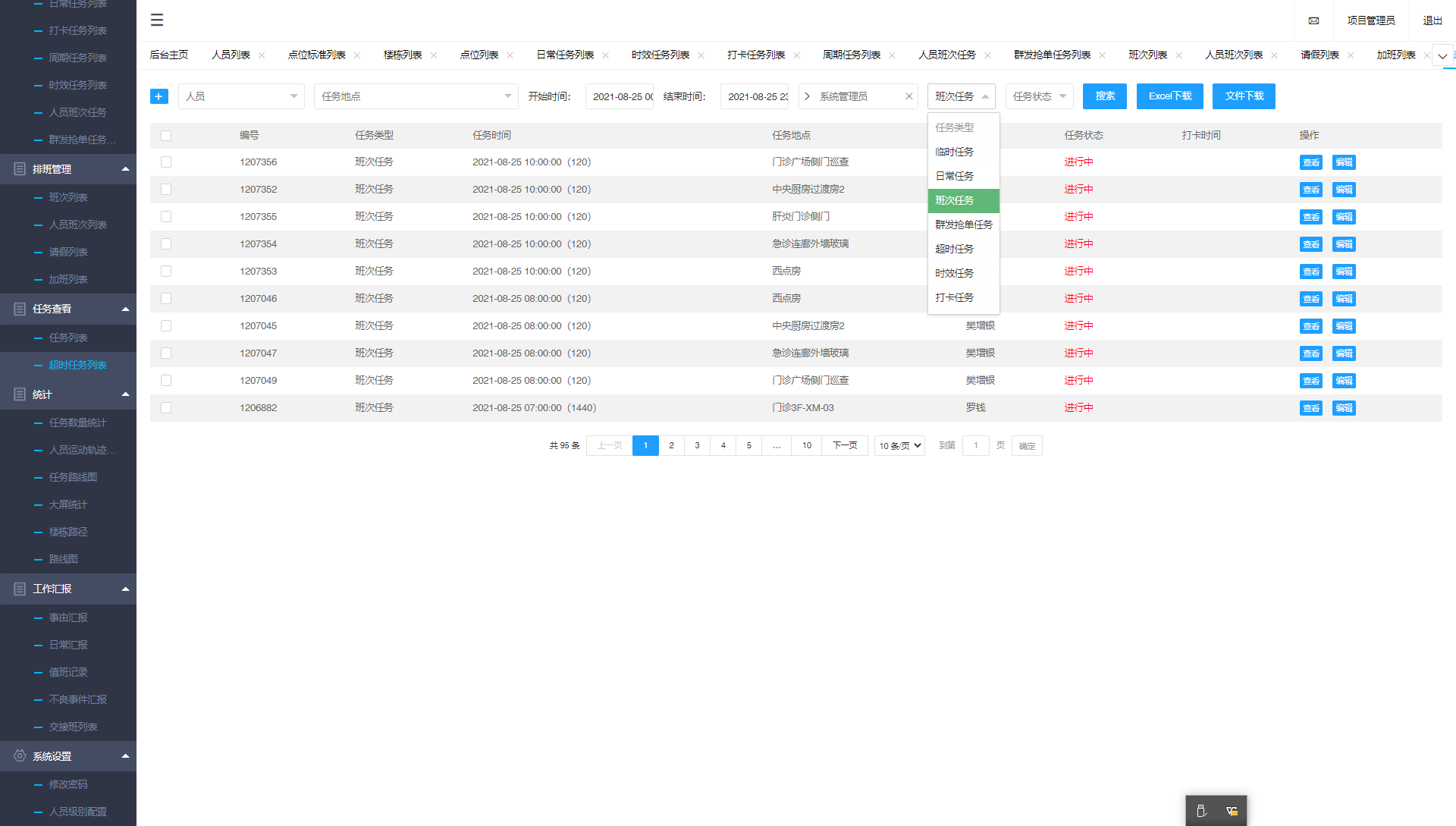Click the 排班管理 sidebar section icon

tap(20, 169)
